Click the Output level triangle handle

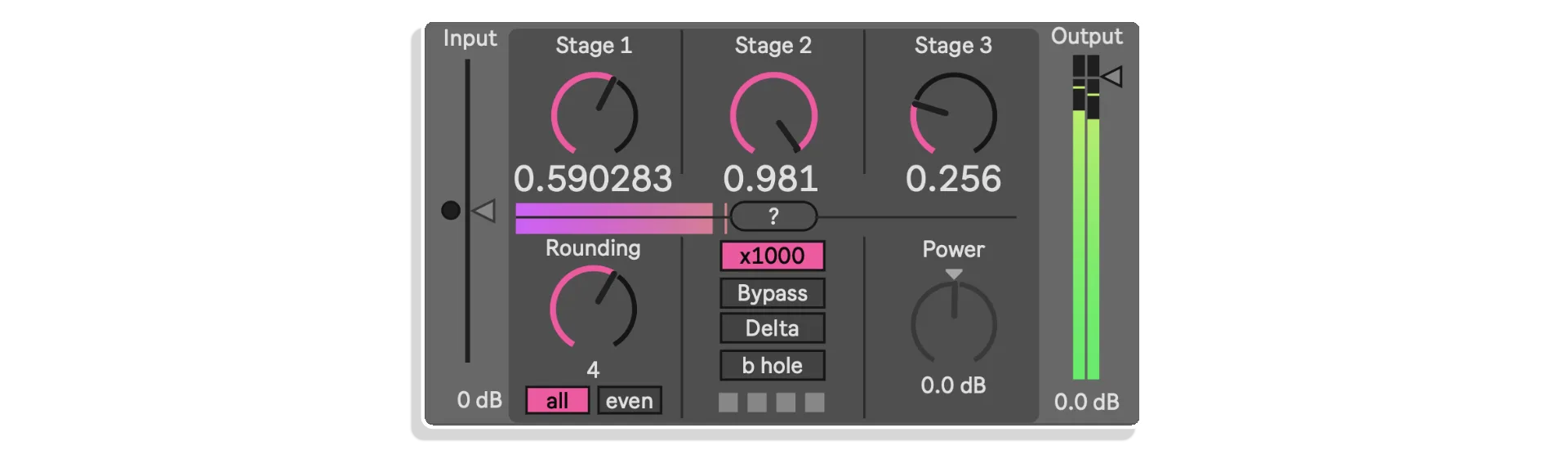(1111, 77)
